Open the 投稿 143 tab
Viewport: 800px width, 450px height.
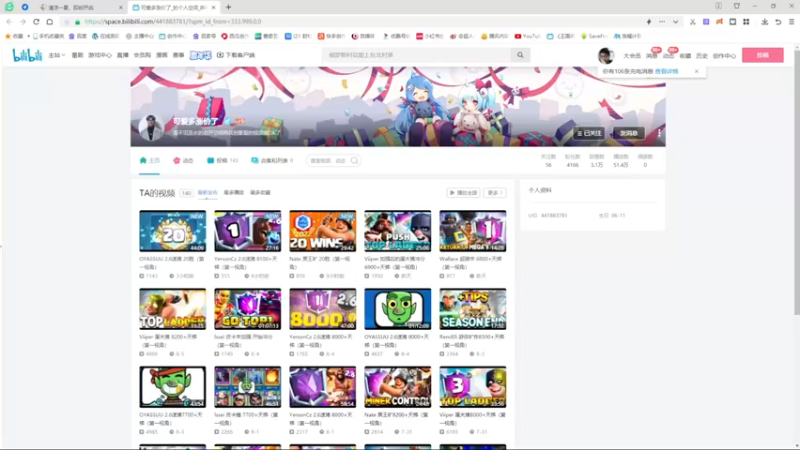(x=222, y=161)
